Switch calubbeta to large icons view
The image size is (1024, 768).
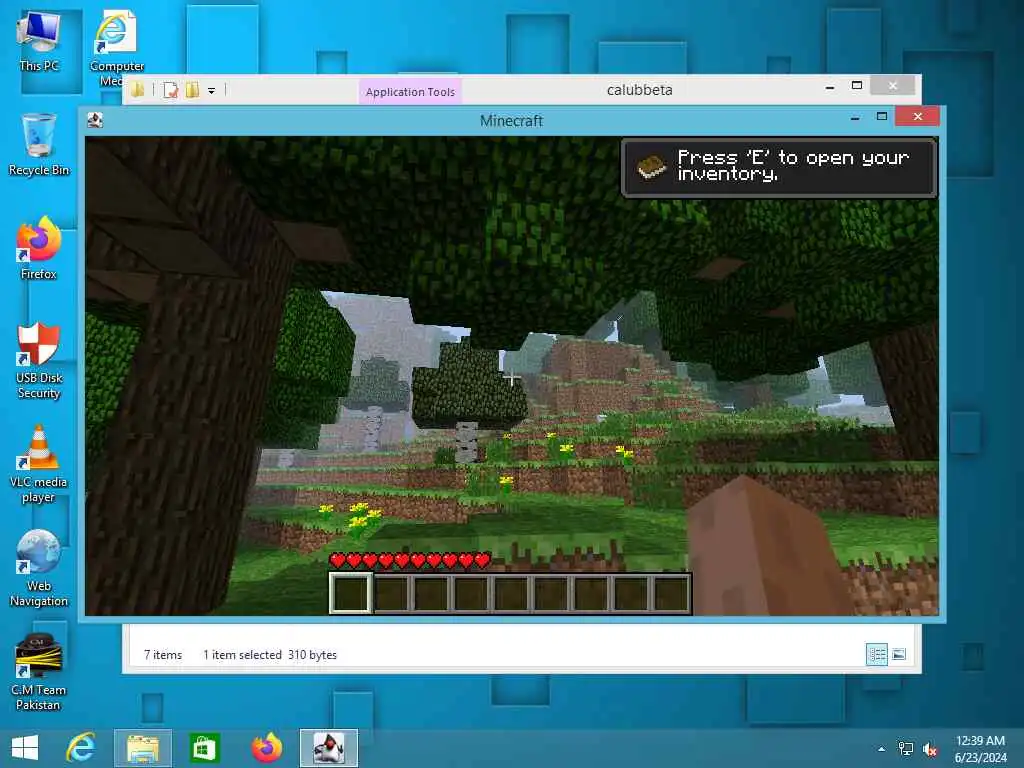point(899,654)
